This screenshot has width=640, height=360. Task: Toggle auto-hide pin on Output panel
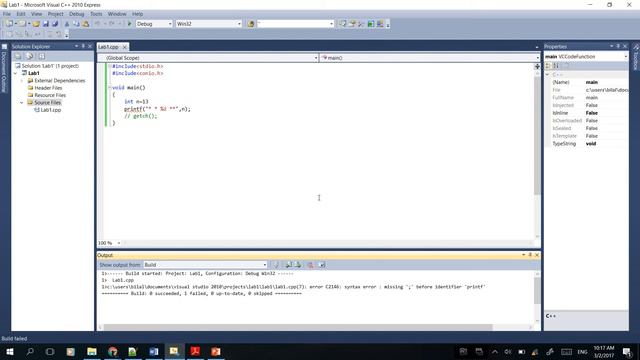(530, 255)
